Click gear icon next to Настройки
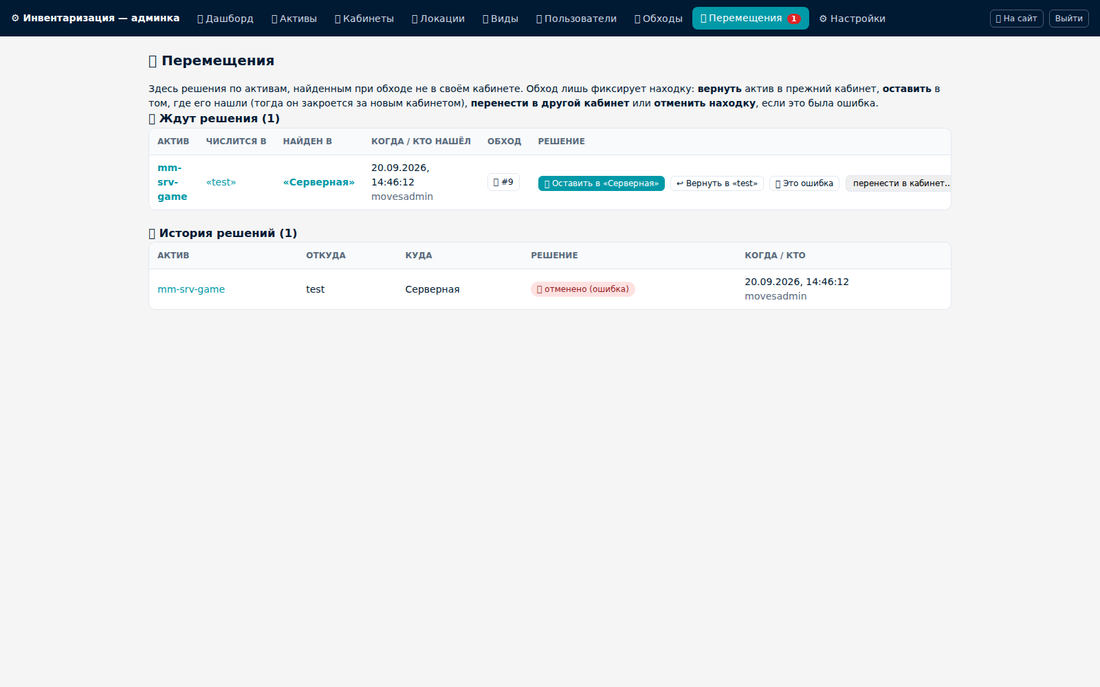Viewport: 1100px width, 687px height. click(823, 19)
